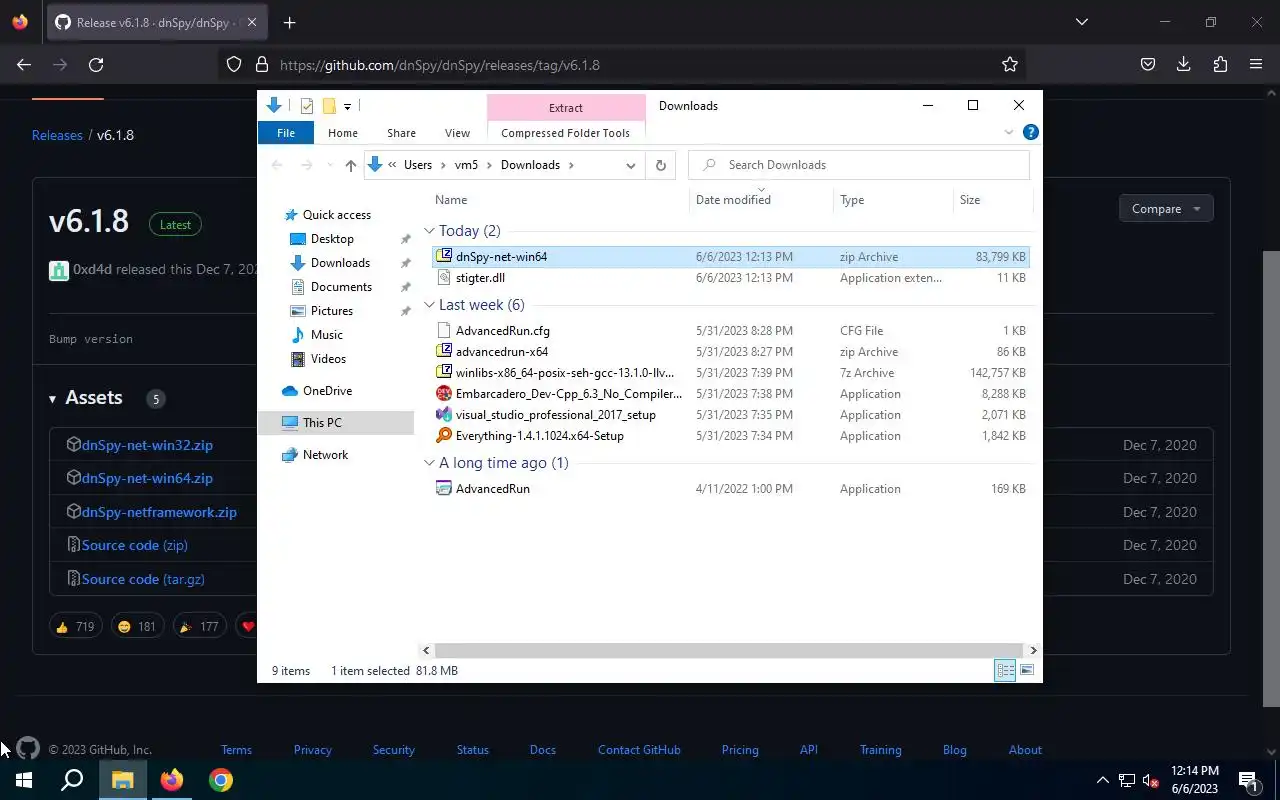The width and height of the screenshot is (1280, 800).
Task: Click site information shield icon in address bar
Action: (234, 65)
